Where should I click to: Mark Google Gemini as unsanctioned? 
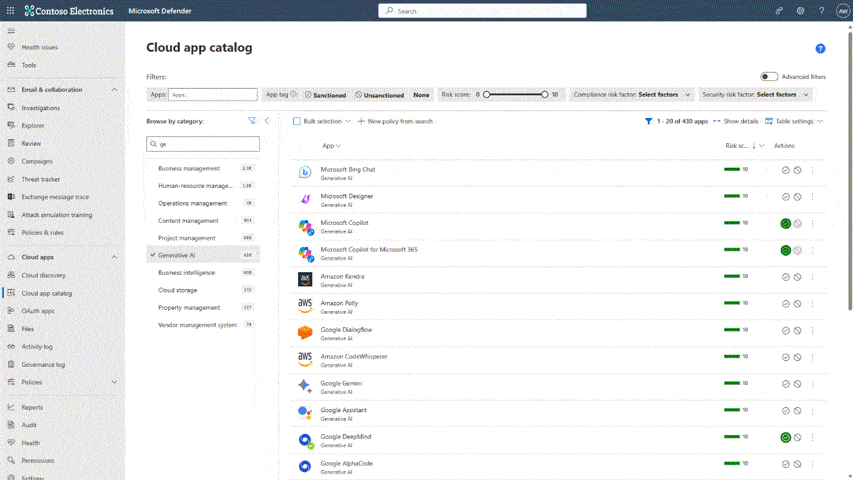(797, 384)
